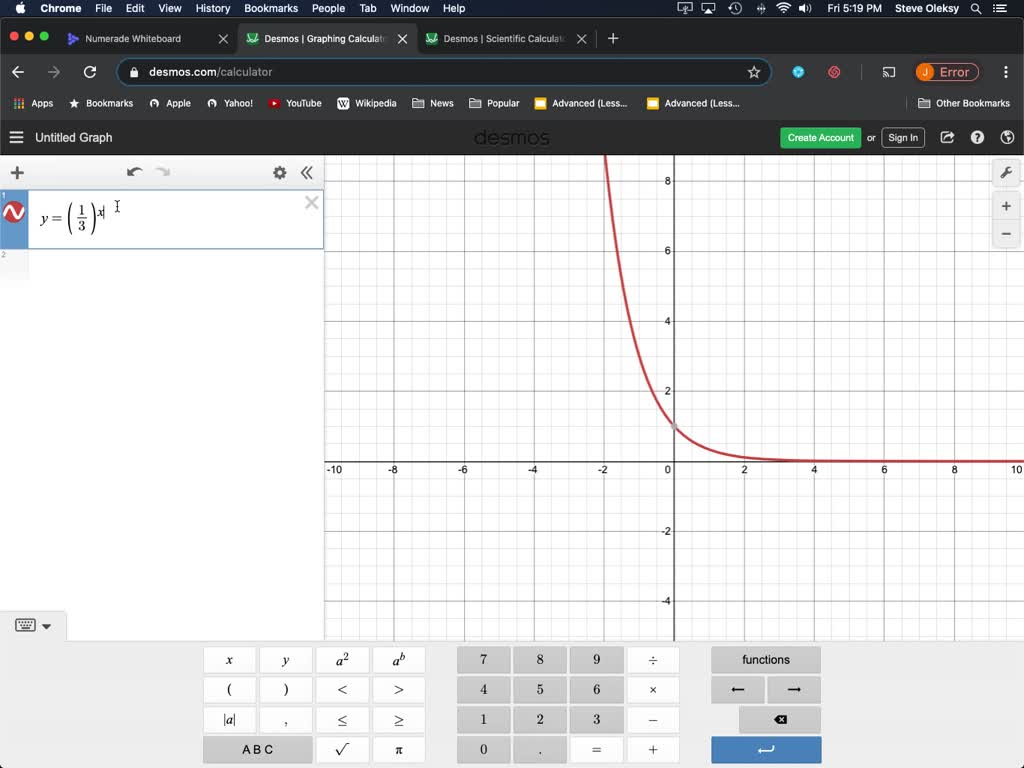Collapse the expression list panel
1024x768 pixels.
coord(307,173)
